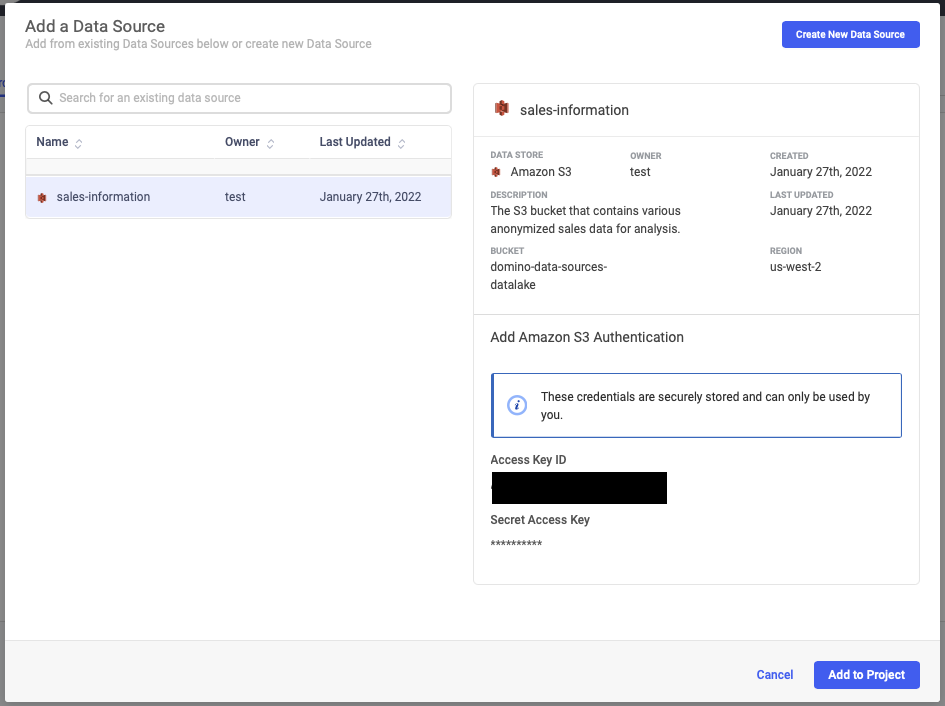Toggle sorting on the Last Updated column
Screen dimensions: 945x706
coord(402,142)
